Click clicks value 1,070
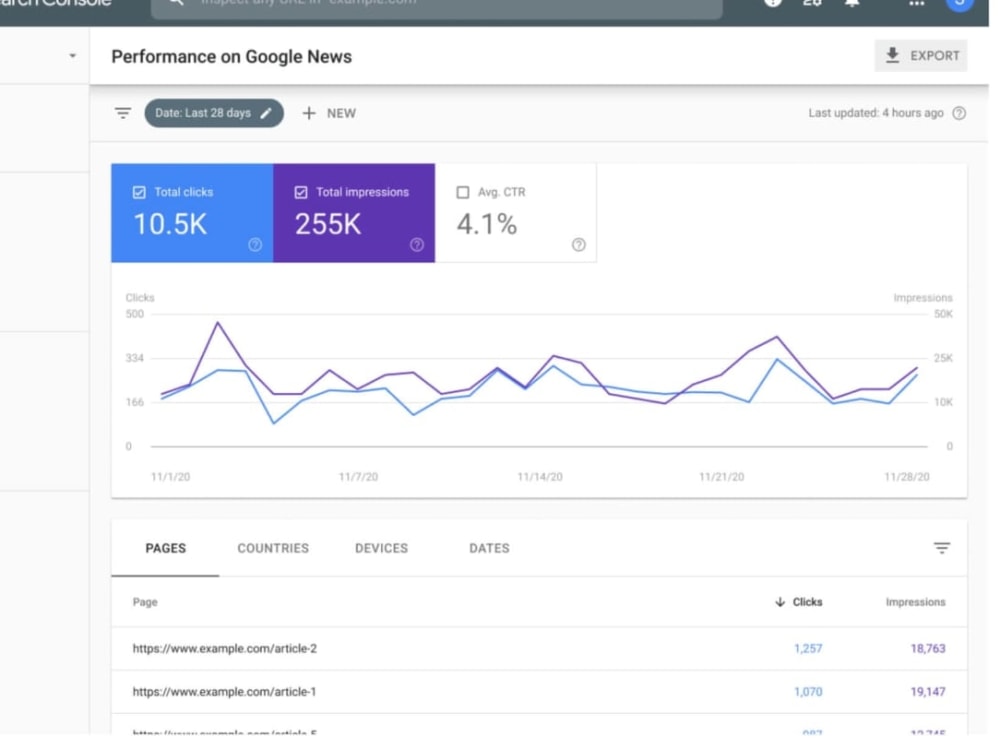The height and width of the screenshot is (750, 1000). (x=808, y=692)
